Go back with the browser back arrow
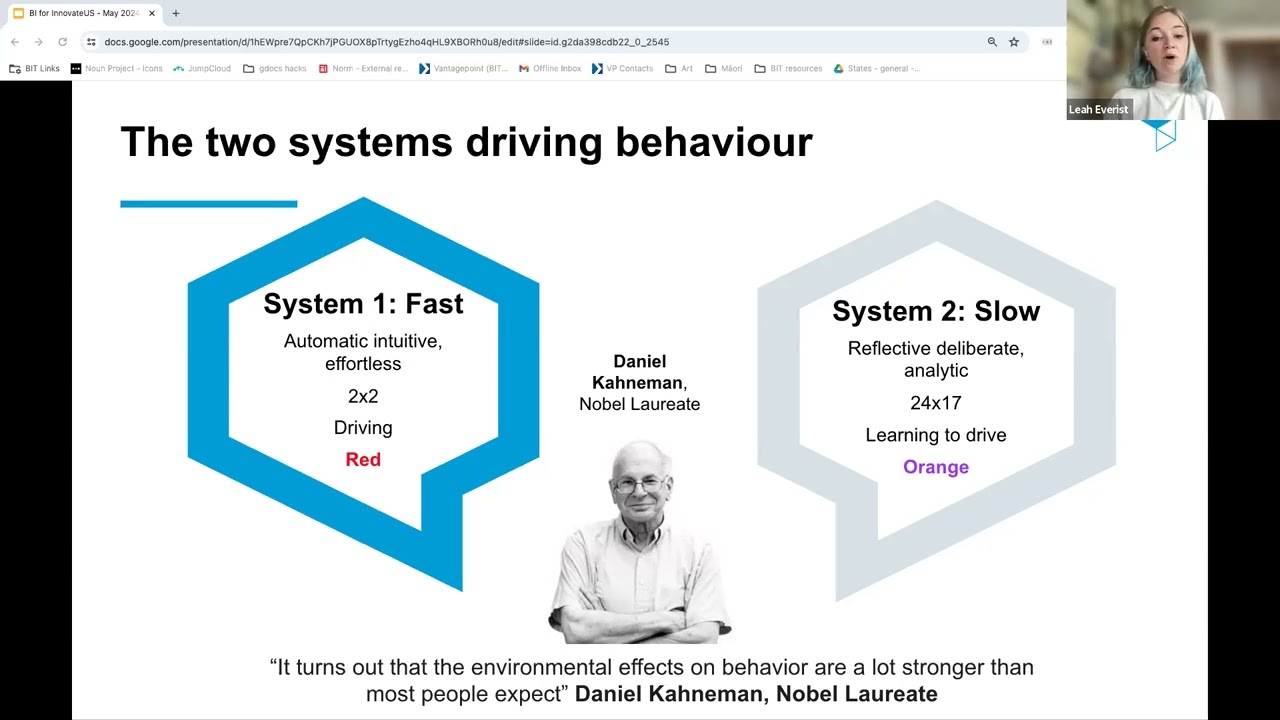Viewport: 1280px width, 720px height. click(14, 42)
